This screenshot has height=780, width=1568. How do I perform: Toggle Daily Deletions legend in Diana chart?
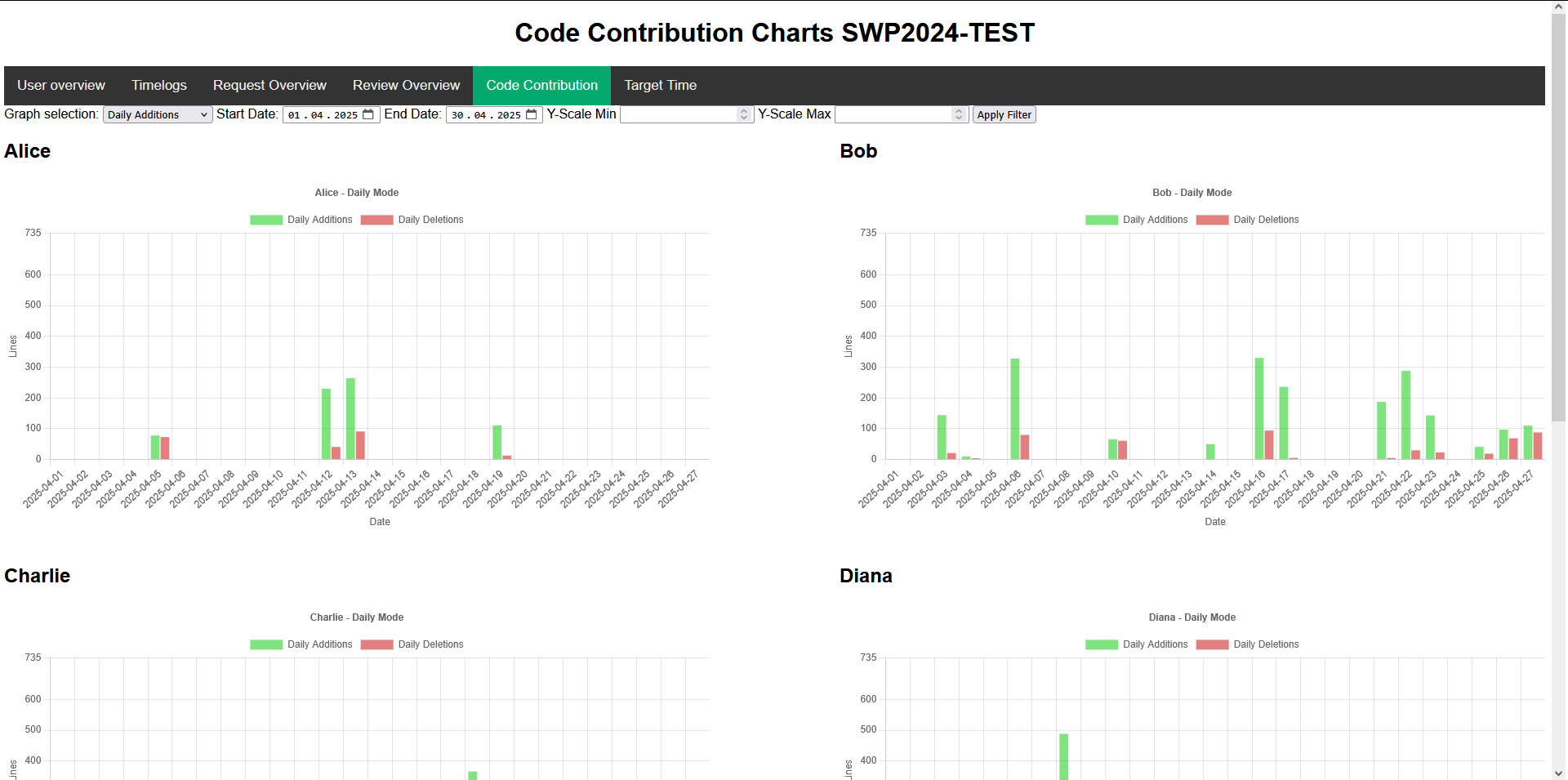(x=1247, y=644)
